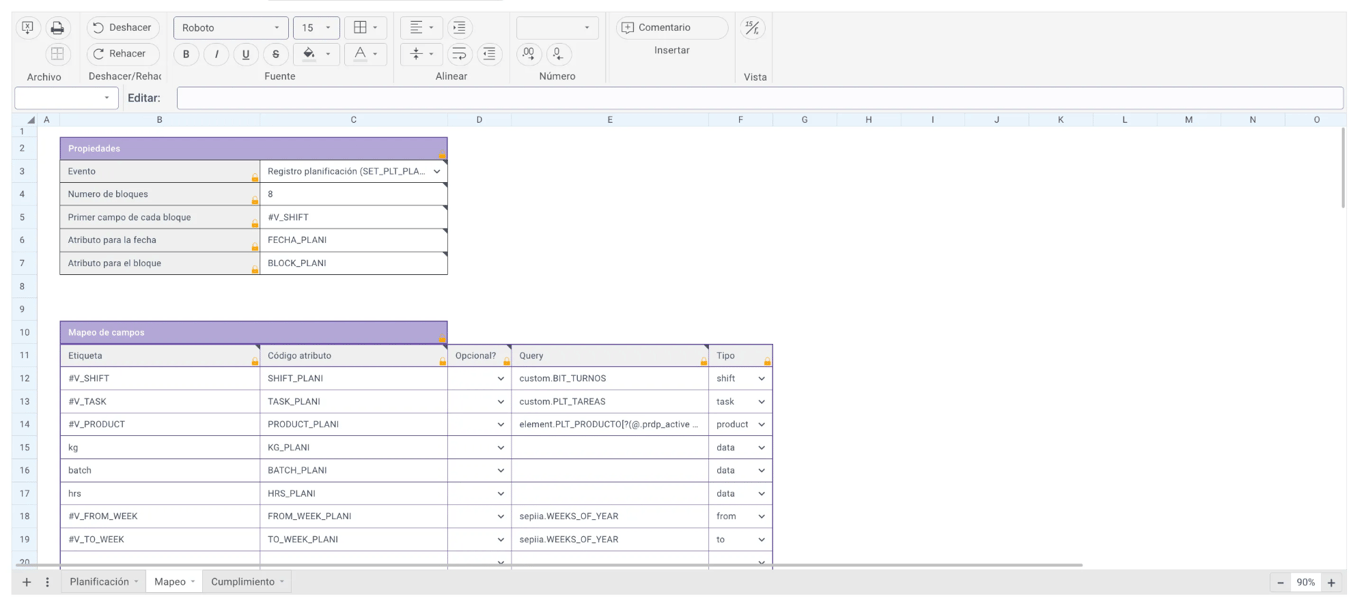Toggle text wrap

460,54
